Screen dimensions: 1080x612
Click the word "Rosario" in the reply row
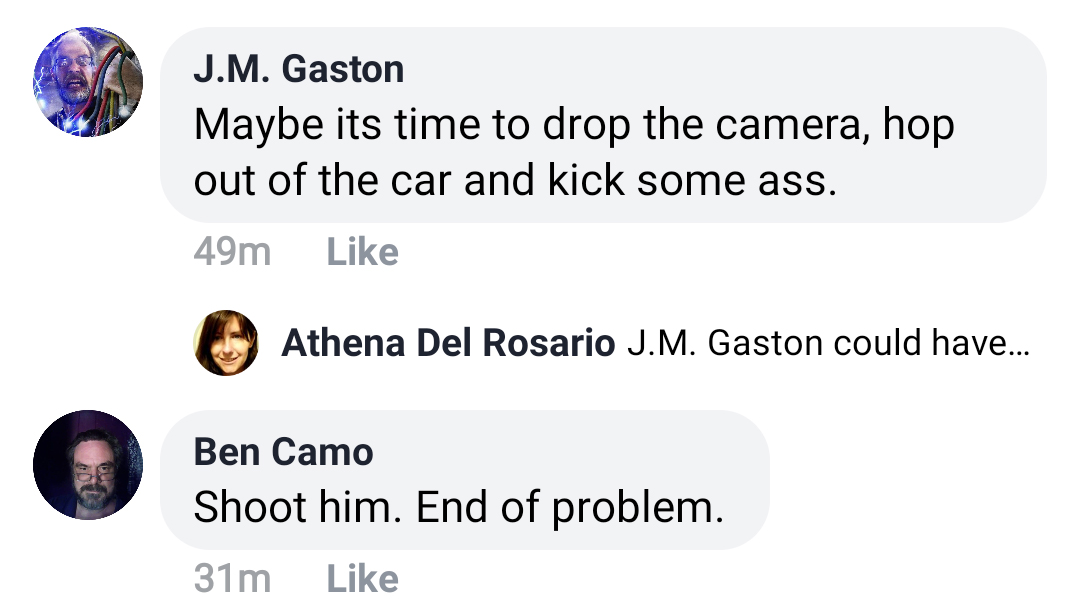548,343
